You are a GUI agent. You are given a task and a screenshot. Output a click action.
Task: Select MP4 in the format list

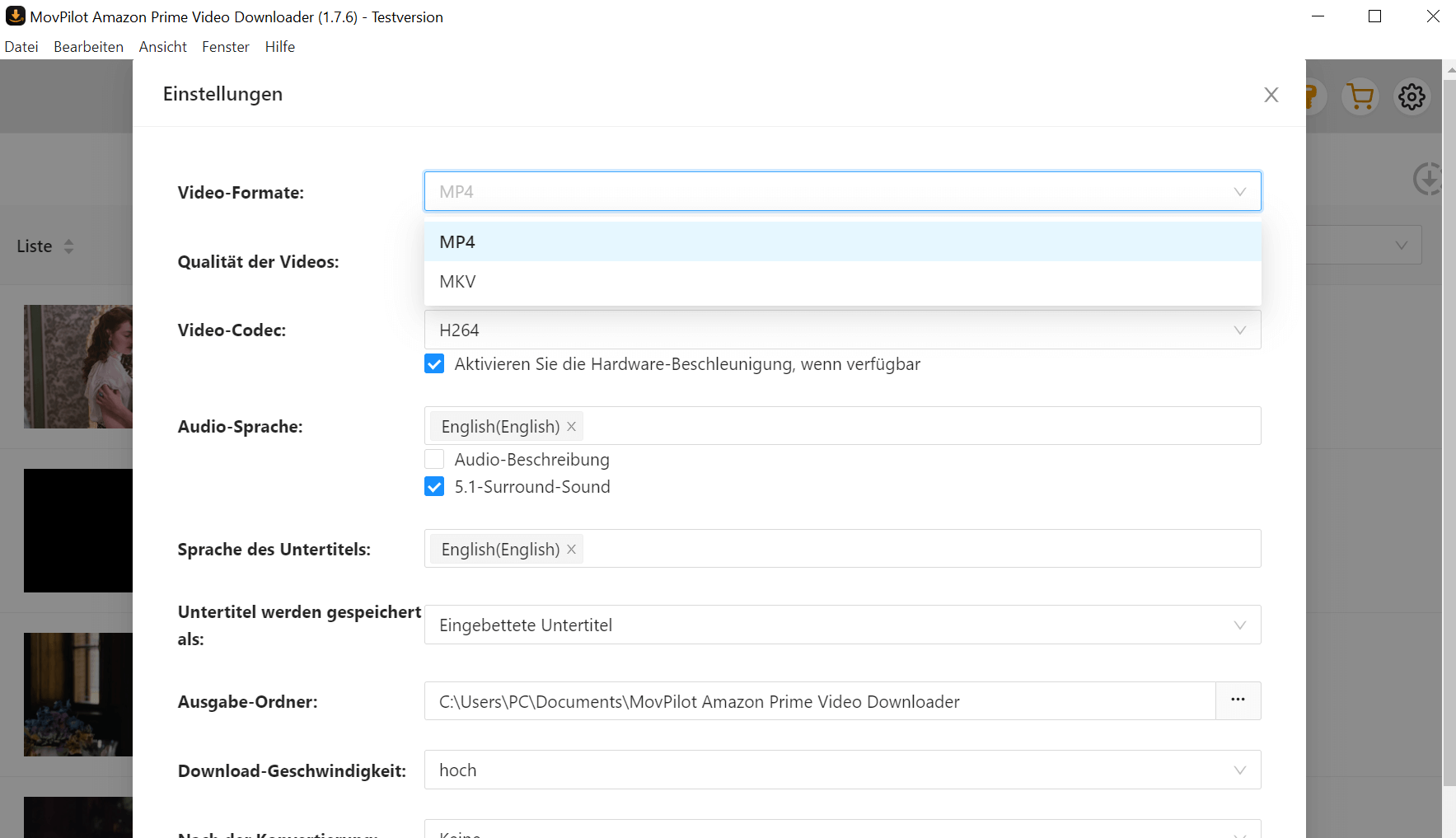coord(842,241)
